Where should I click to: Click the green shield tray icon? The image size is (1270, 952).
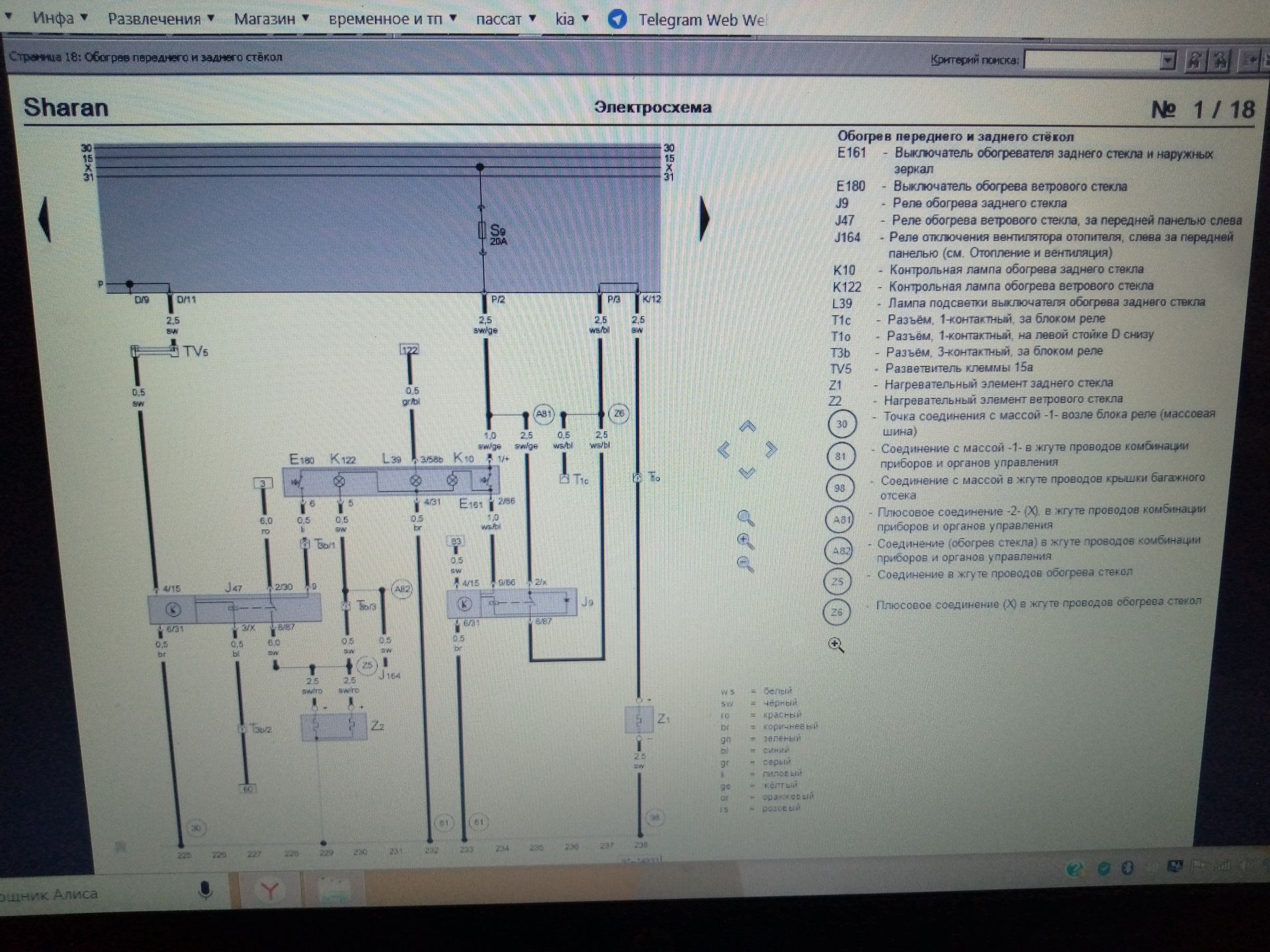(1103, 869)
